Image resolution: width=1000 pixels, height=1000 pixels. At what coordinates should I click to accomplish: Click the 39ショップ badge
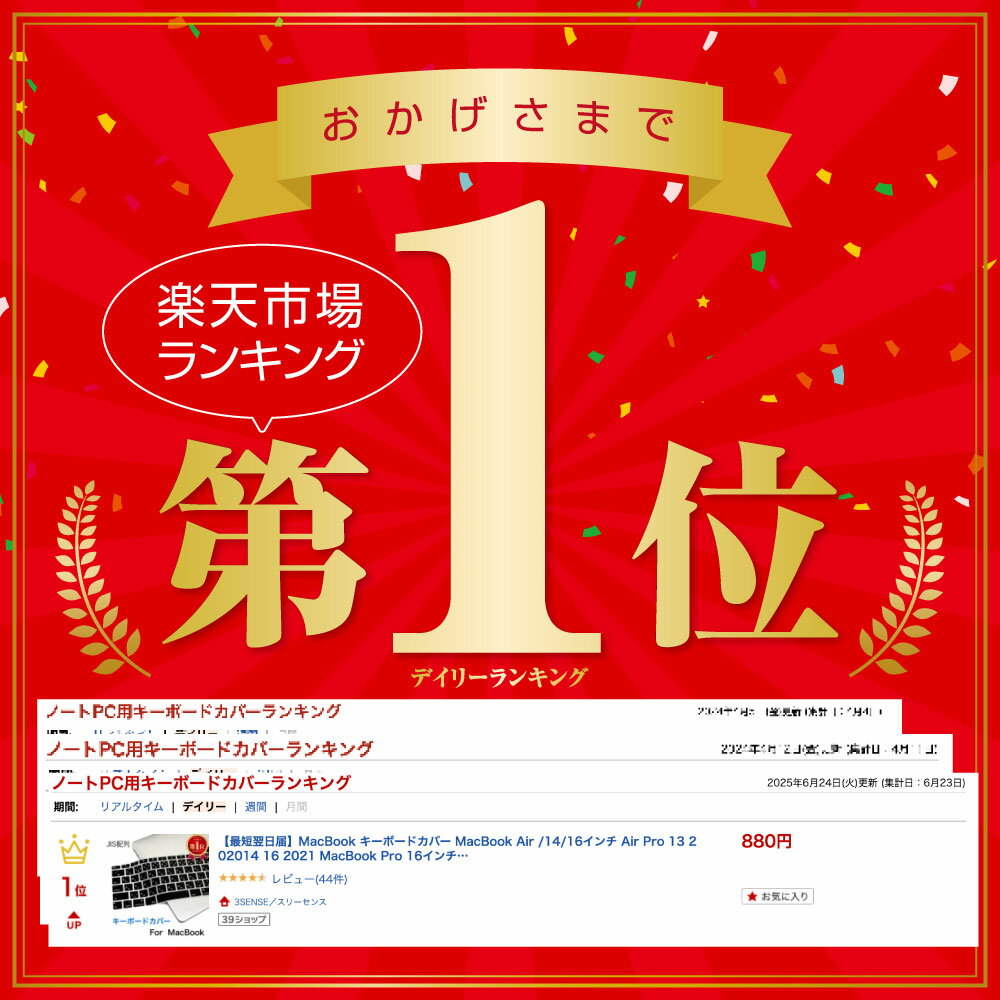click(x=244, y=919)
